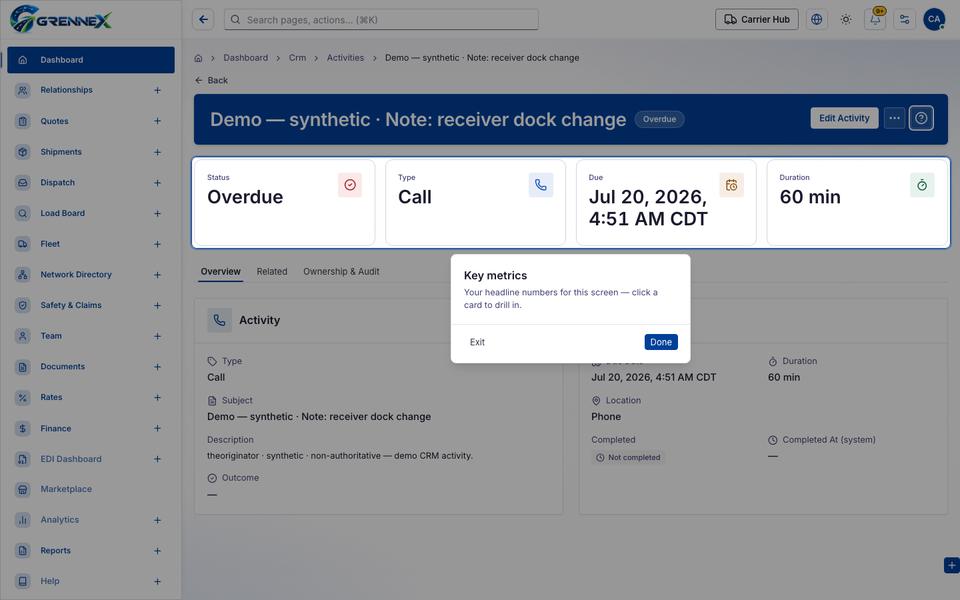Expand the Relationships sidebar section
The image size is (960, 600).
point(157,91)
